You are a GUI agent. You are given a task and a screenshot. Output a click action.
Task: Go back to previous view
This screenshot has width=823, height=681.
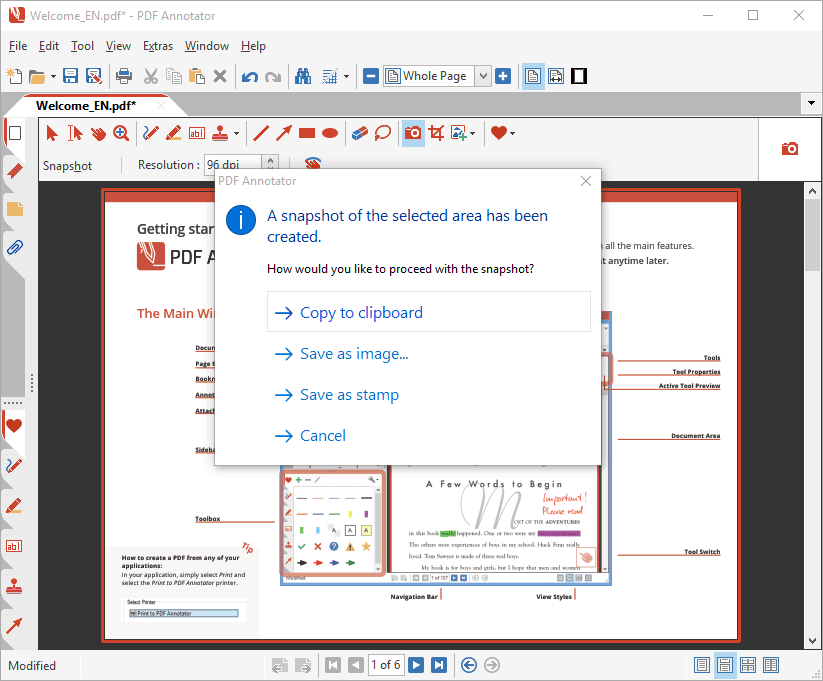[469, 665]
